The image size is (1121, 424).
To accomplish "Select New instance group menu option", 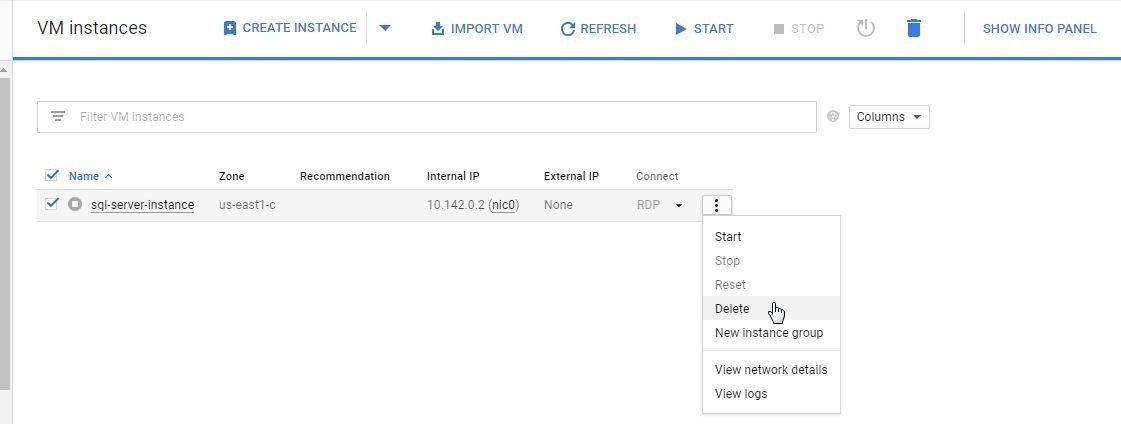I will point(769,333).
